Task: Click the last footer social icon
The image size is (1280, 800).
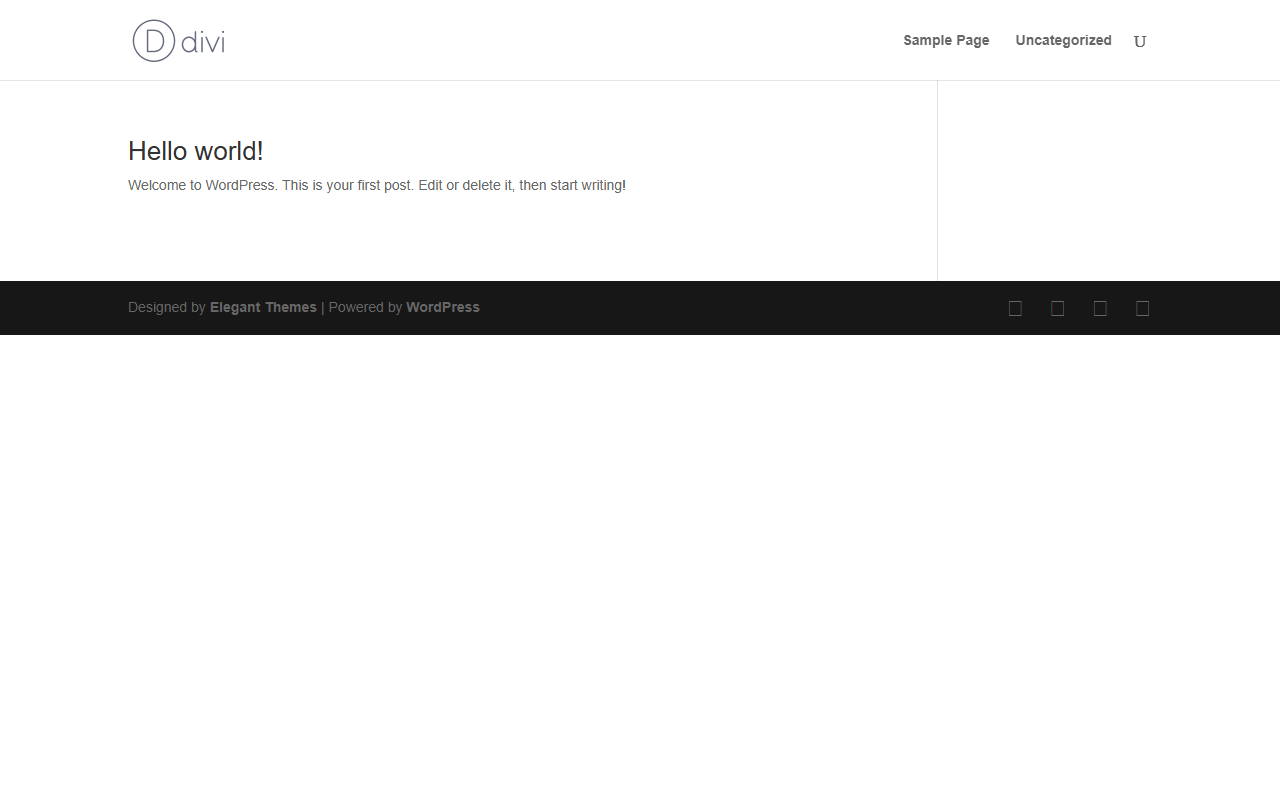Action: pyautogui.click(x=1142, y=309)
